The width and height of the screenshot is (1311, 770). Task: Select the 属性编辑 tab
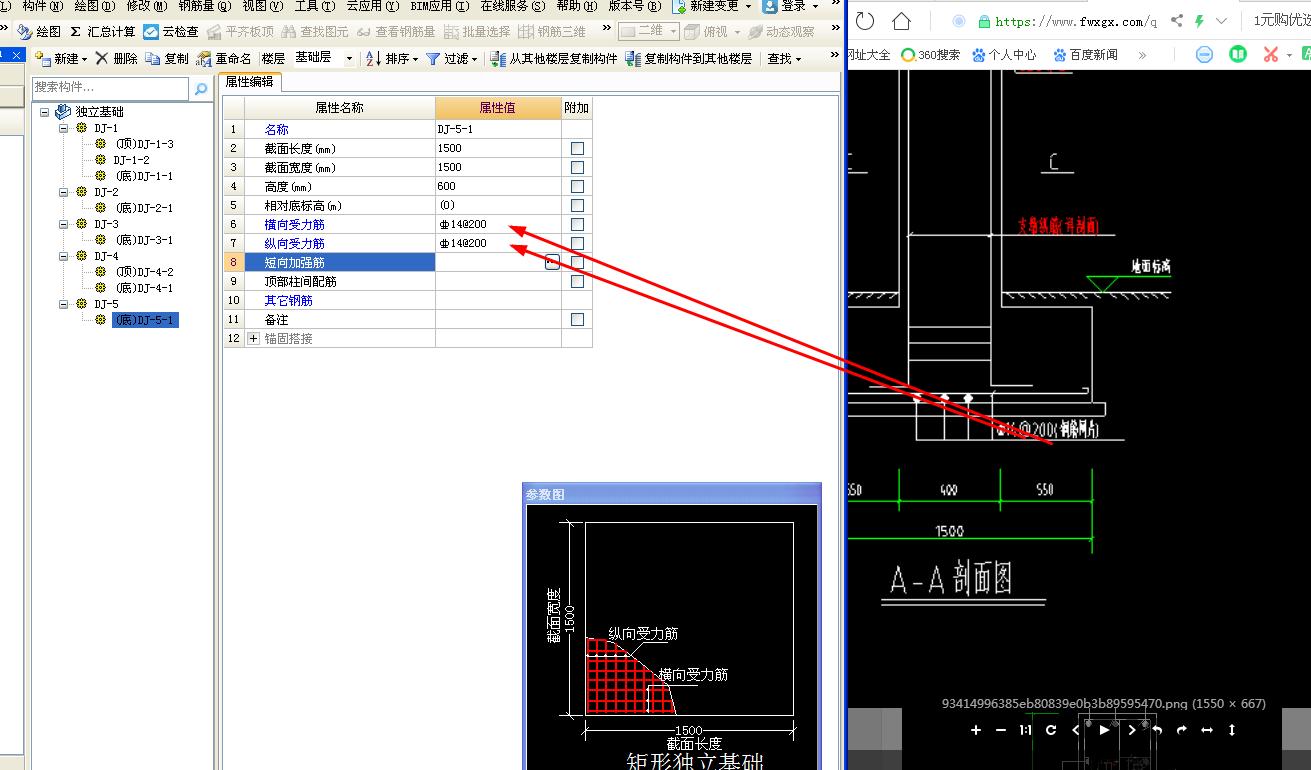pyautogui.click(x=250, y=82)
